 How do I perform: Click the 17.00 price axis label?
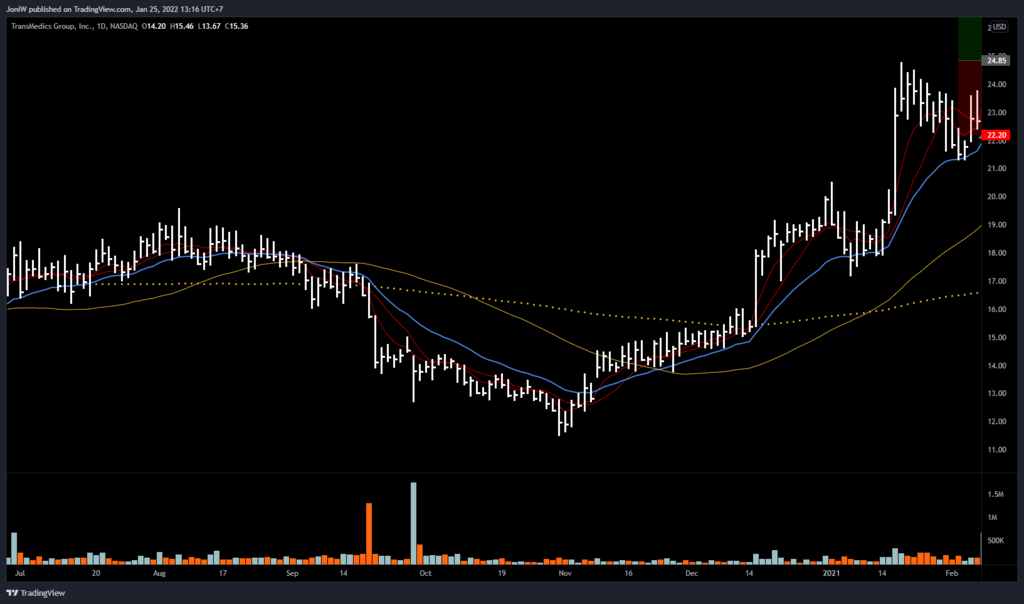tap(995, 282)
